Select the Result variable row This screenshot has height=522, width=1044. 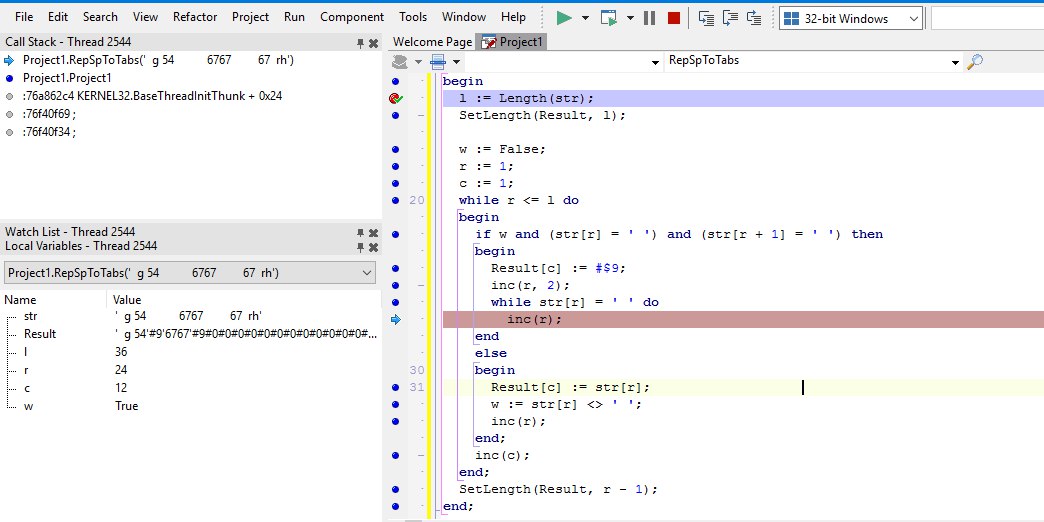coord(191,334)
